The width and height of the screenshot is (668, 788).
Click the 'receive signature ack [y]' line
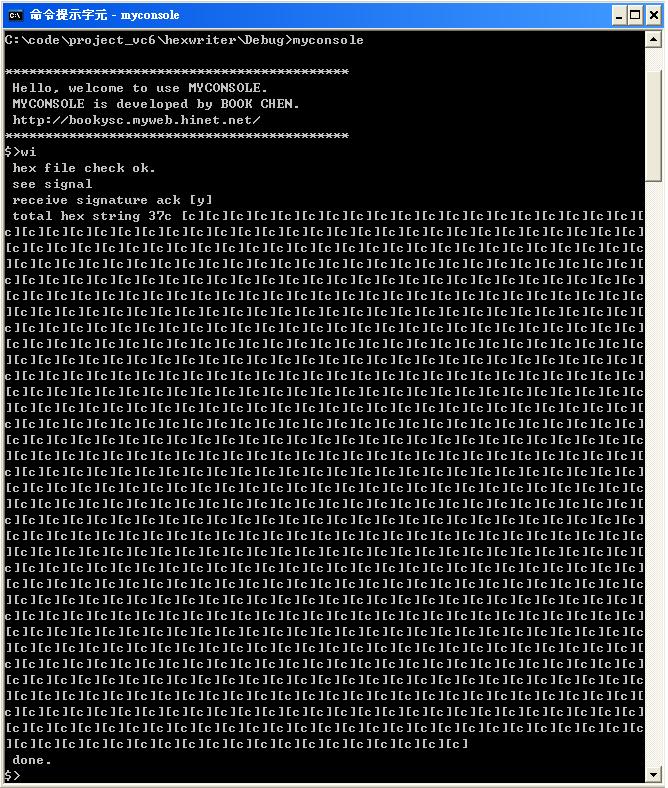coord(112,200)
